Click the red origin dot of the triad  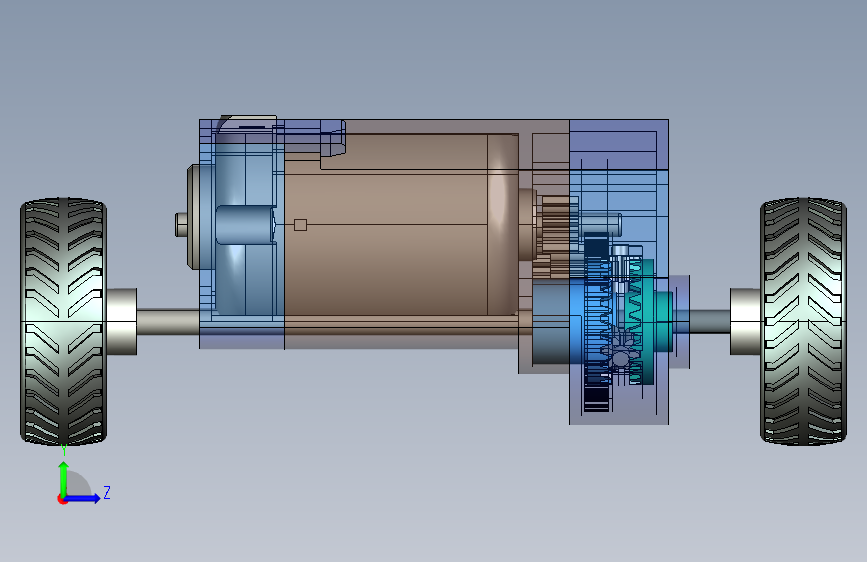point(62,499)
